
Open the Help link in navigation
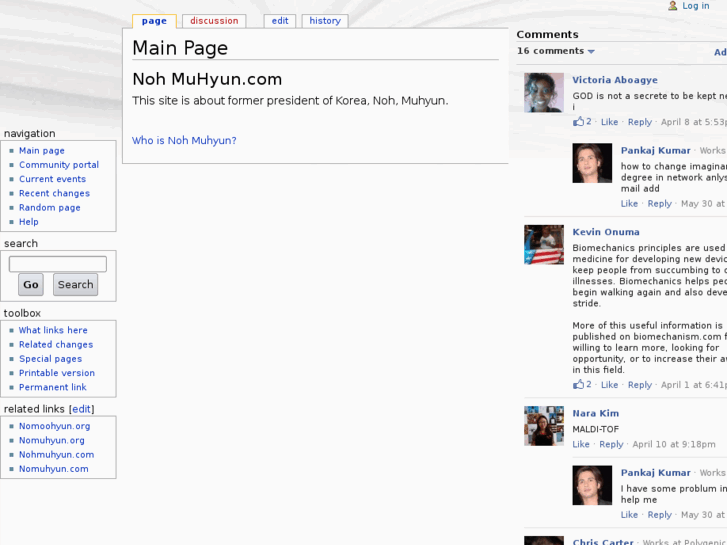click(29, 222)
